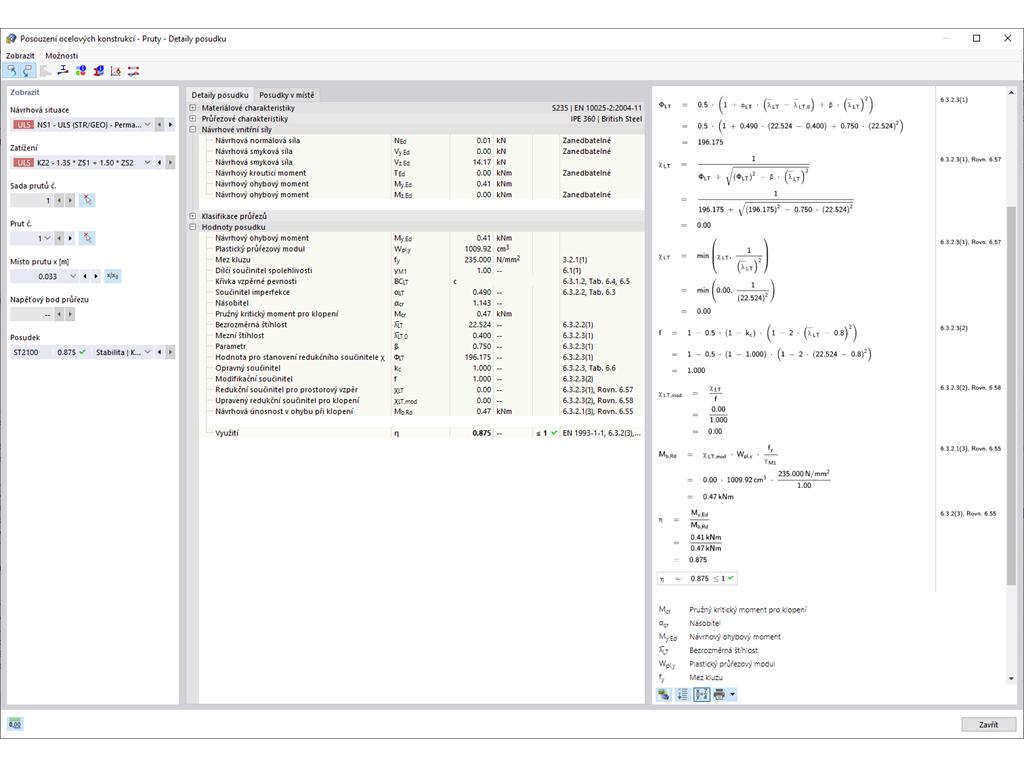Select Mez kluzu row in table
1024x768 pixels.
click(422, 260)
